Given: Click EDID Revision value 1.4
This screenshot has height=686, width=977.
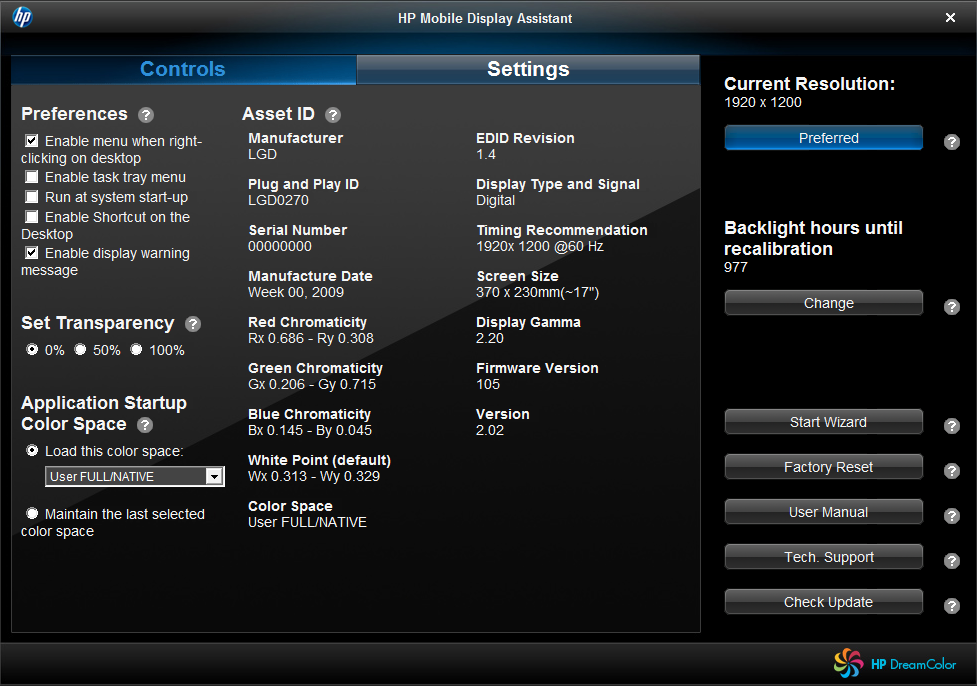Looking at the screenshot, I should [x=486, y=155].
